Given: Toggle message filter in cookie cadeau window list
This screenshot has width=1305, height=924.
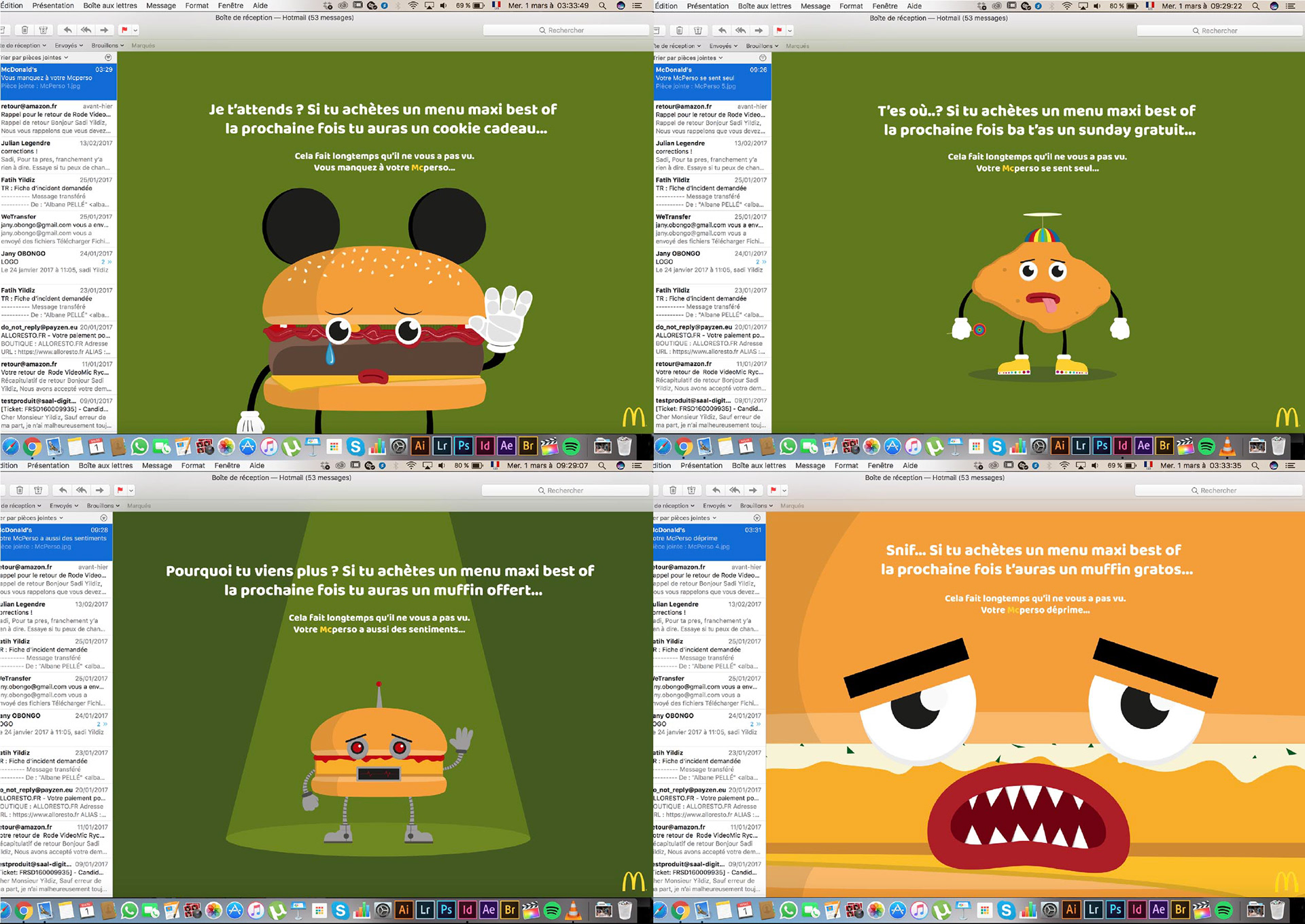Looking at the screenshot, I should point(108,58).
